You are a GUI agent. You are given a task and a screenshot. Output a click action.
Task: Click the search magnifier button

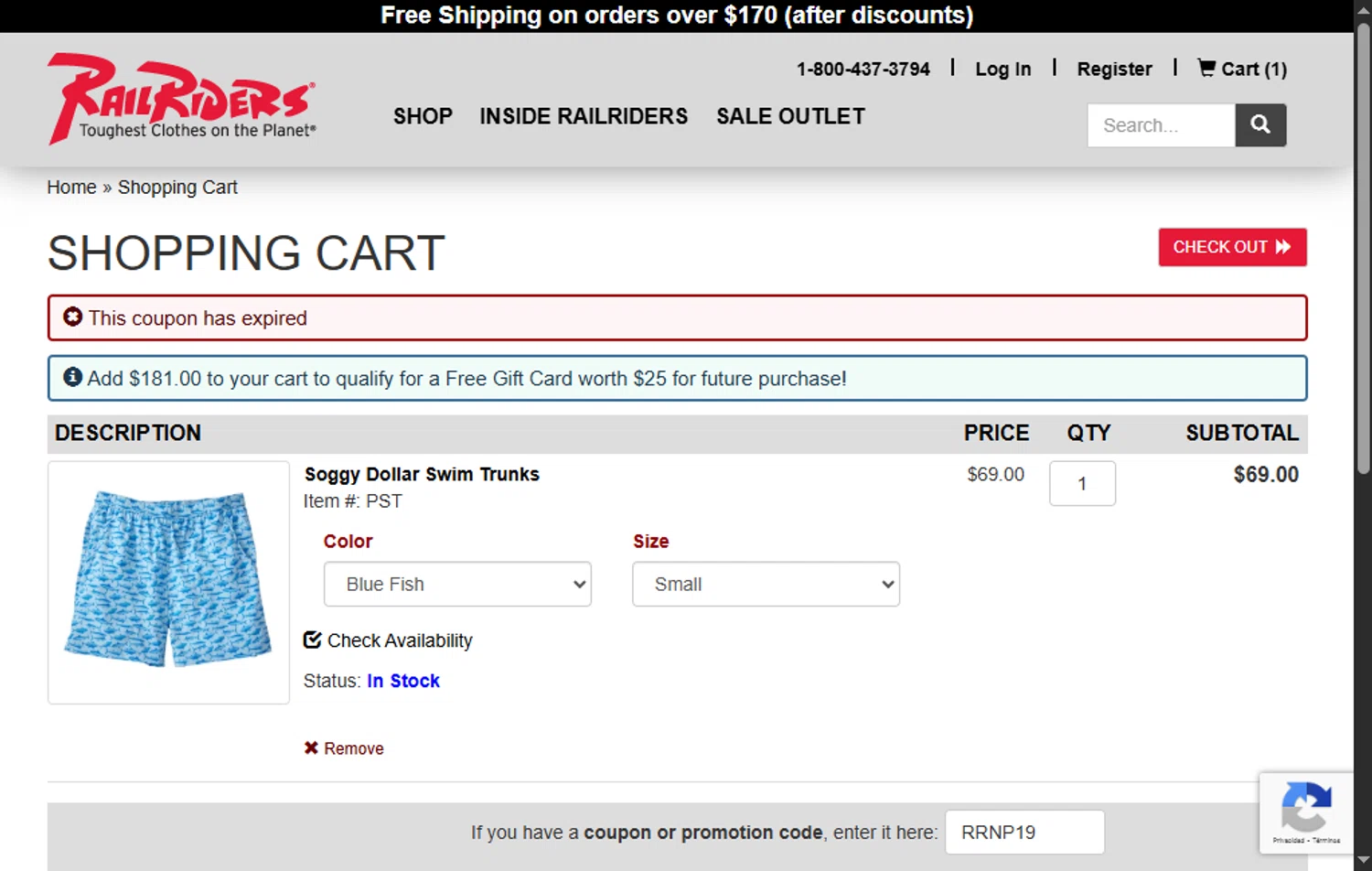1260,124
